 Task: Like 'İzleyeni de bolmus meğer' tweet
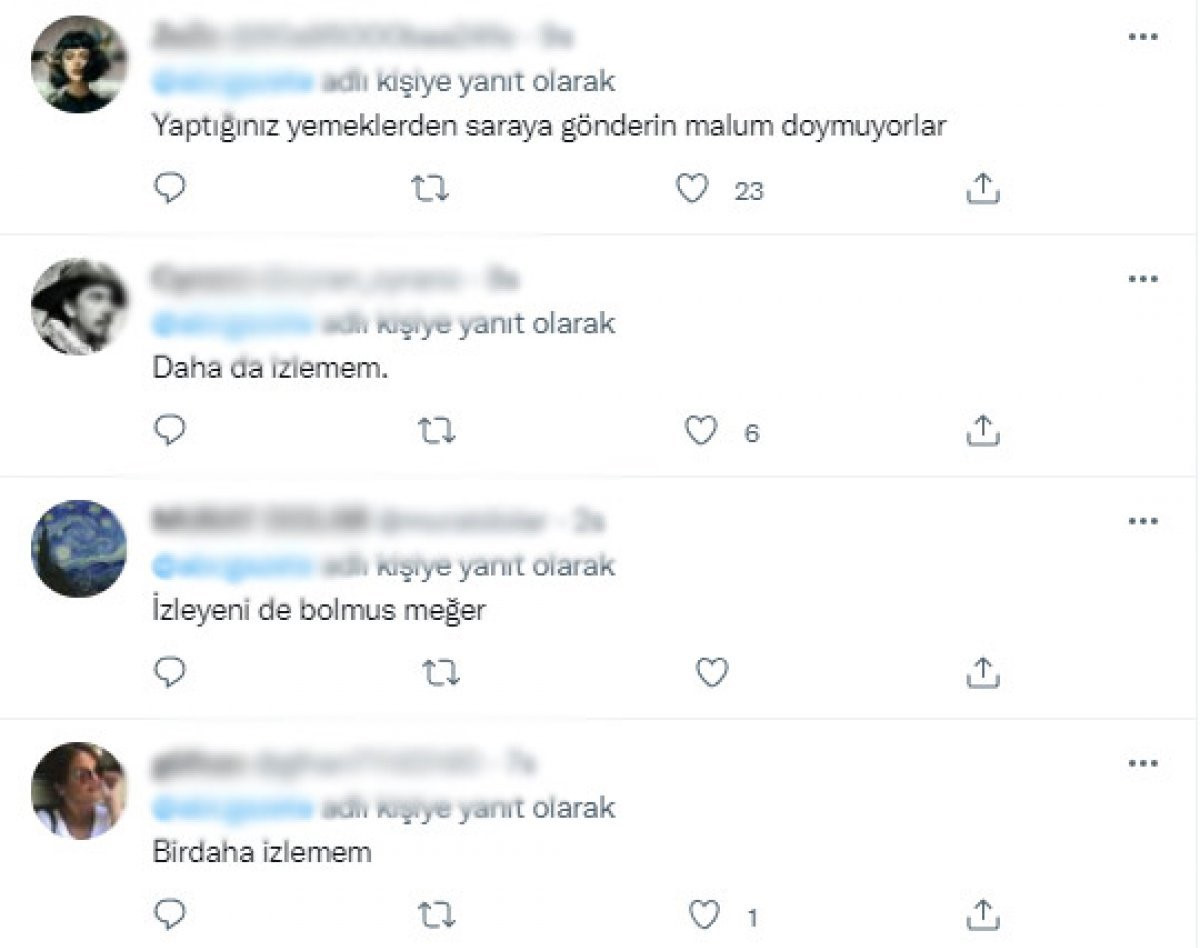pos(712,672)
